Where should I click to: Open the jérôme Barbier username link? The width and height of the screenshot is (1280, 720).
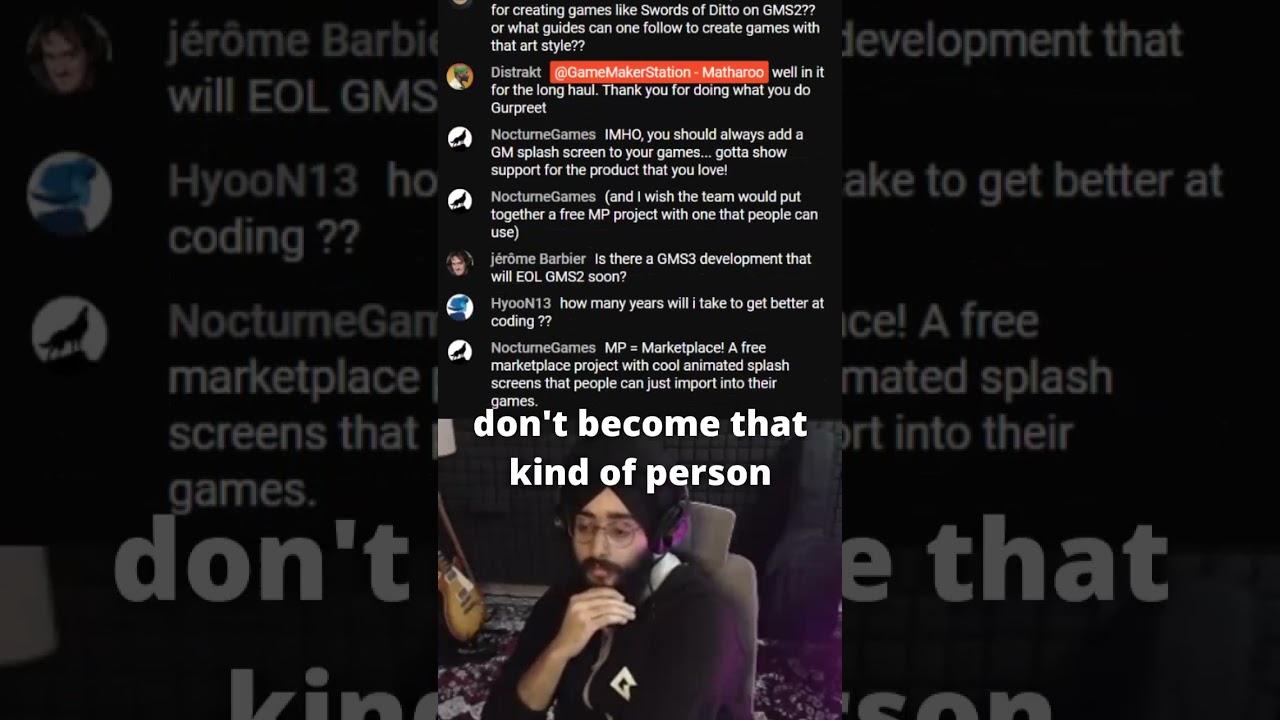(x=538, y=259)
